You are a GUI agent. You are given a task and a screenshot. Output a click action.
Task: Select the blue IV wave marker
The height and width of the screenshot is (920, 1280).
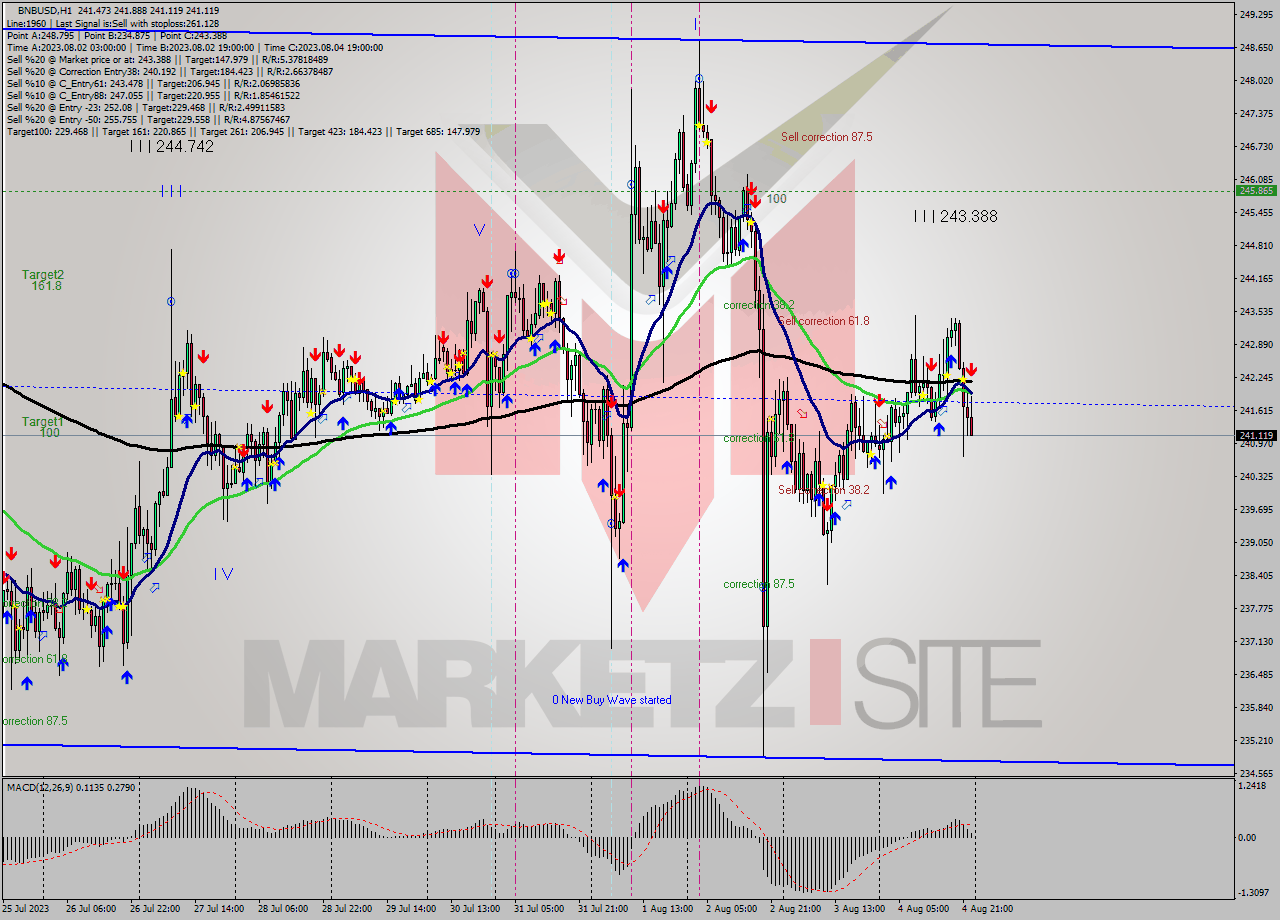click(x=223, y=573)
